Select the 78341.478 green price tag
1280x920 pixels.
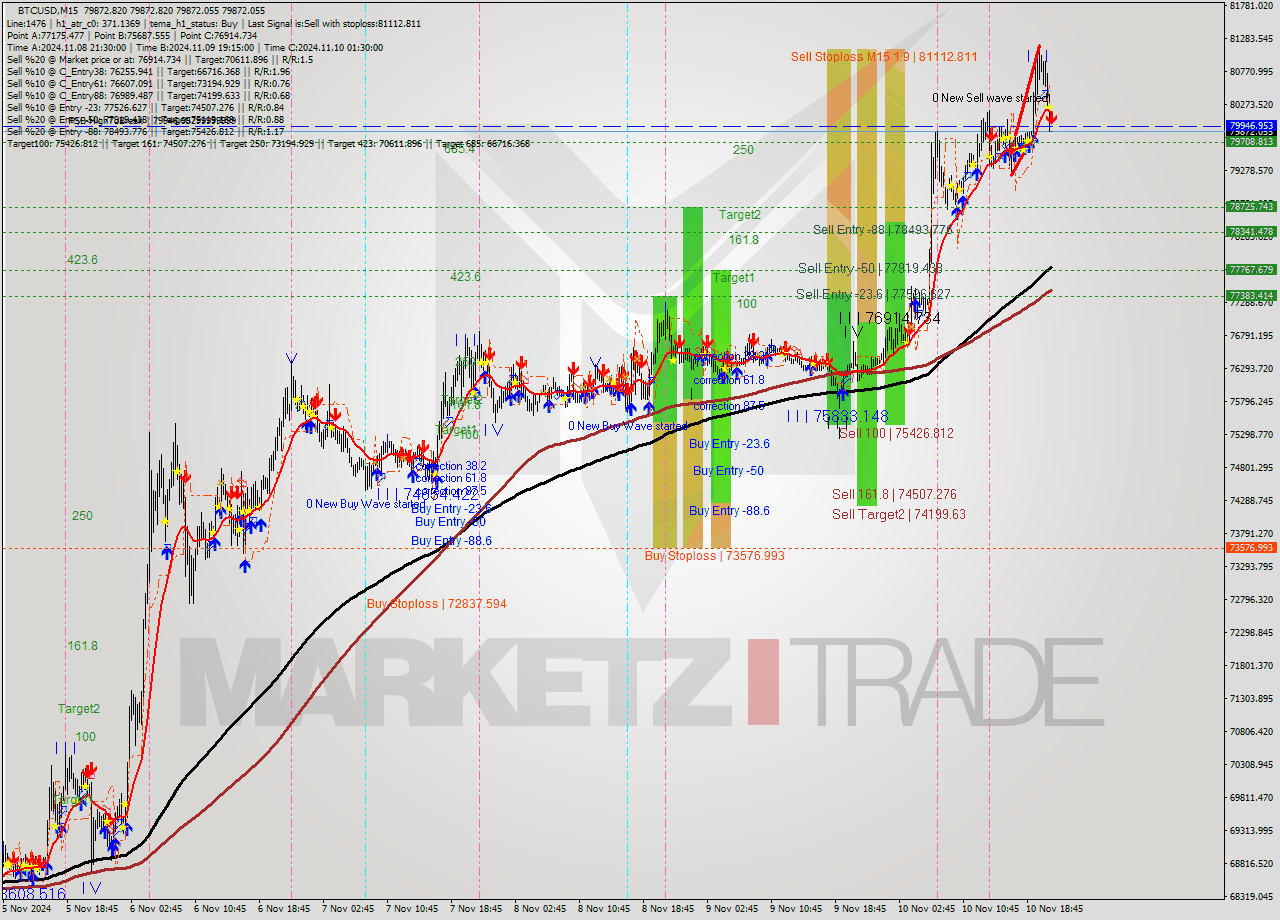[x=1251, y=232]
